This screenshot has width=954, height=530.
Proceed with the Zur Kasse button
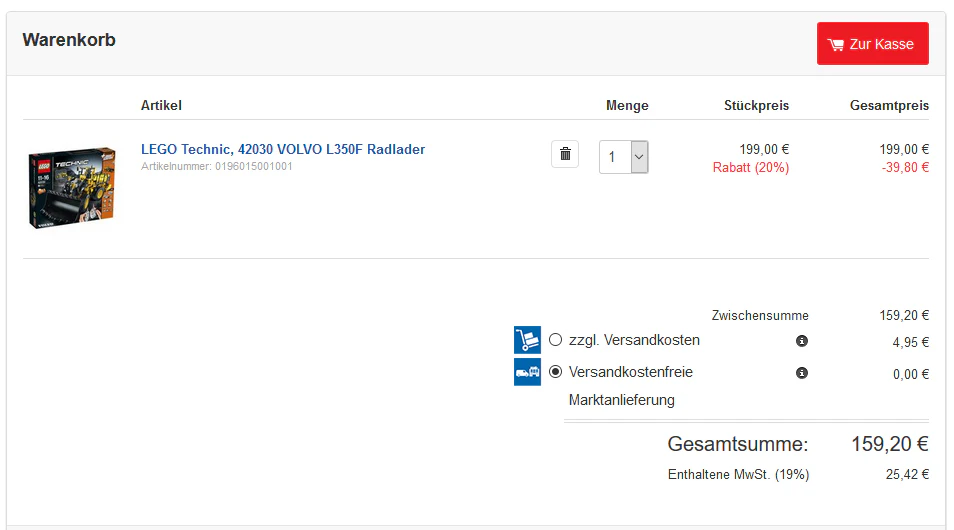pyautogui.click(x=872, y=44)
